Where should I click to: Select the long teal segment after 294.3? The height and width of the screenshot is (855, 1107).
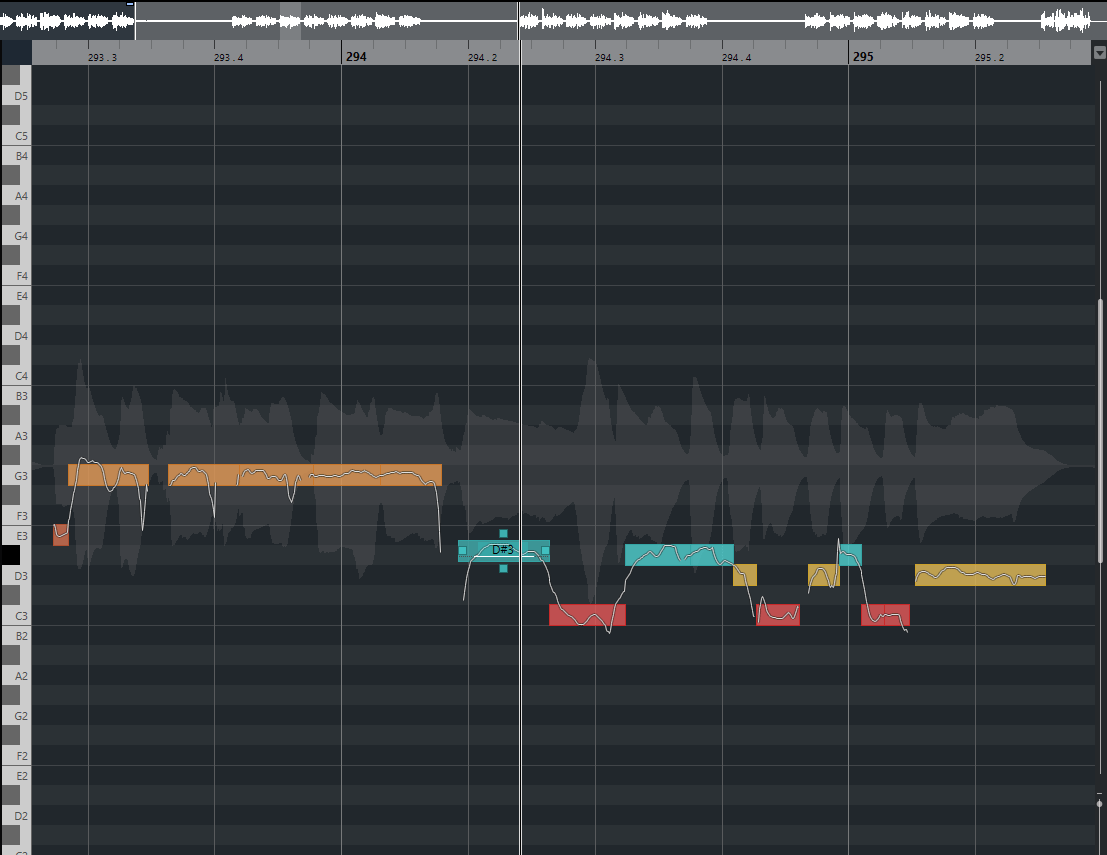coord(679,555)
